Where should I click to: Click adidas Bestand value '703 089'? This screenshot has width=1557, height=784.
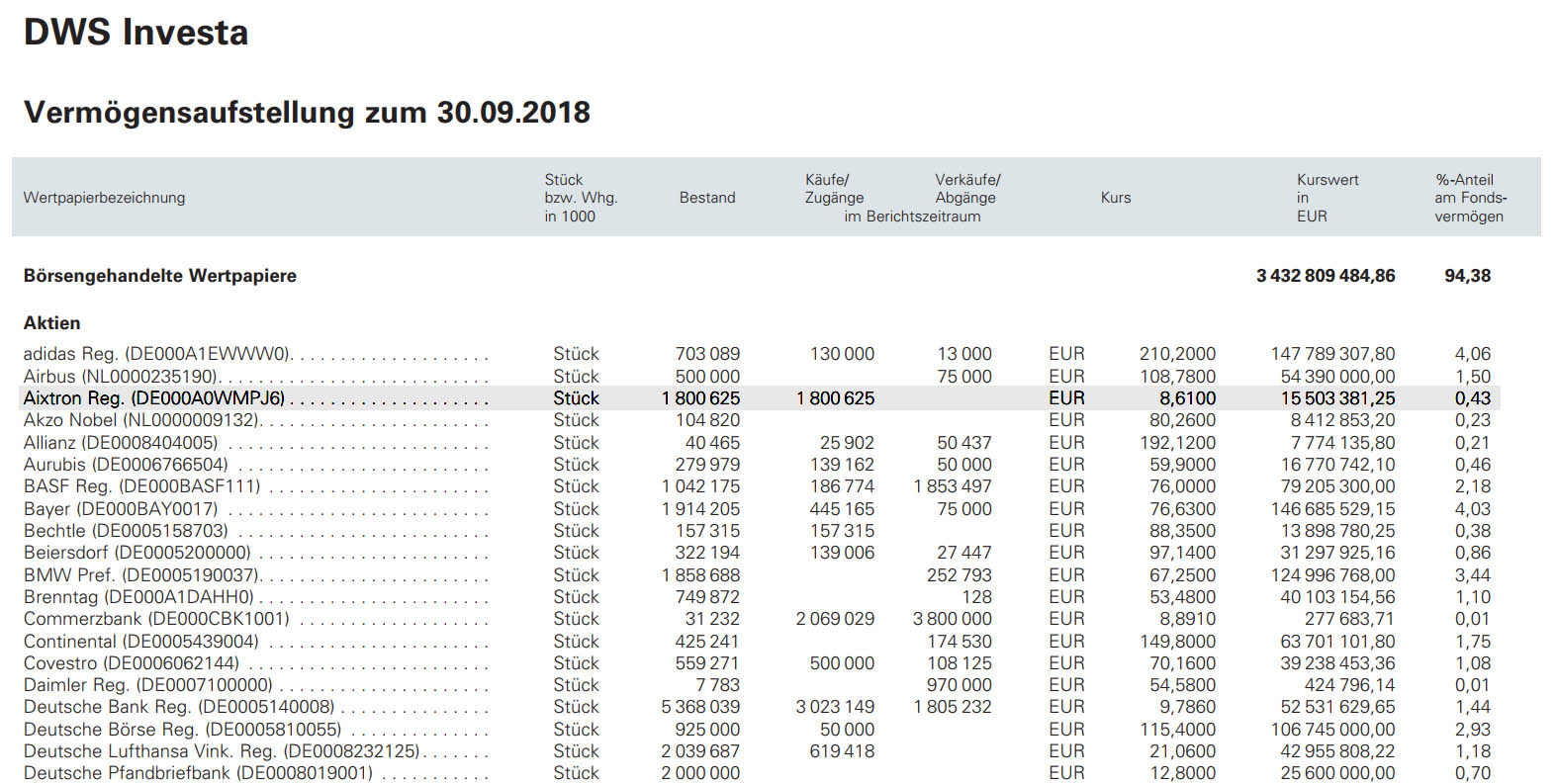(707, 354)
